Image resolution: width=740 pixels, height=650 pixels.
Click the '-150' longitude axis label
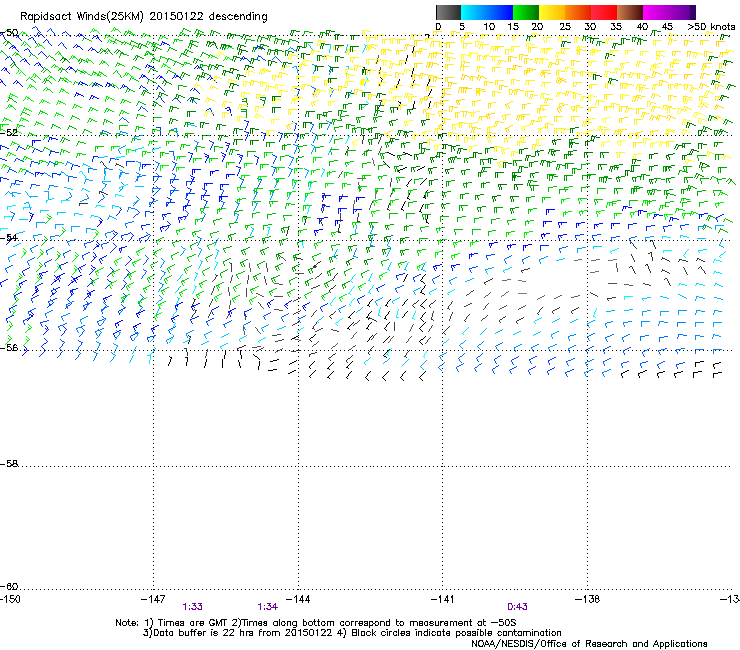tap(10, 599)
